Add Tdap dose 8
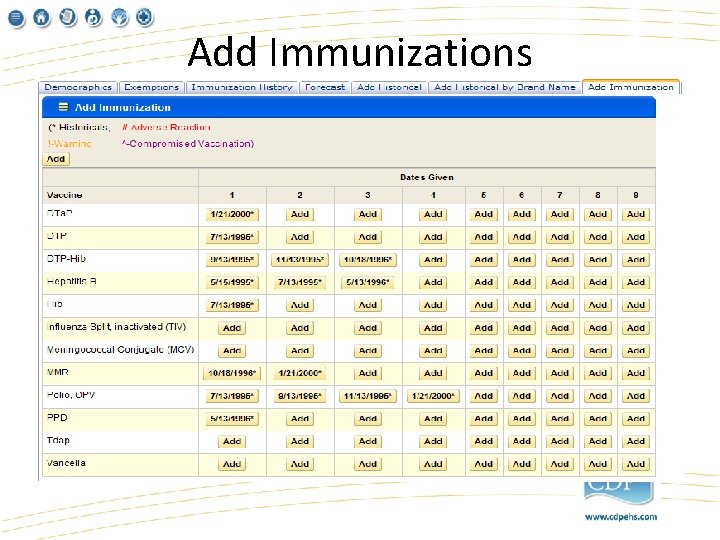Screen dimensions: 720x540 598,441
